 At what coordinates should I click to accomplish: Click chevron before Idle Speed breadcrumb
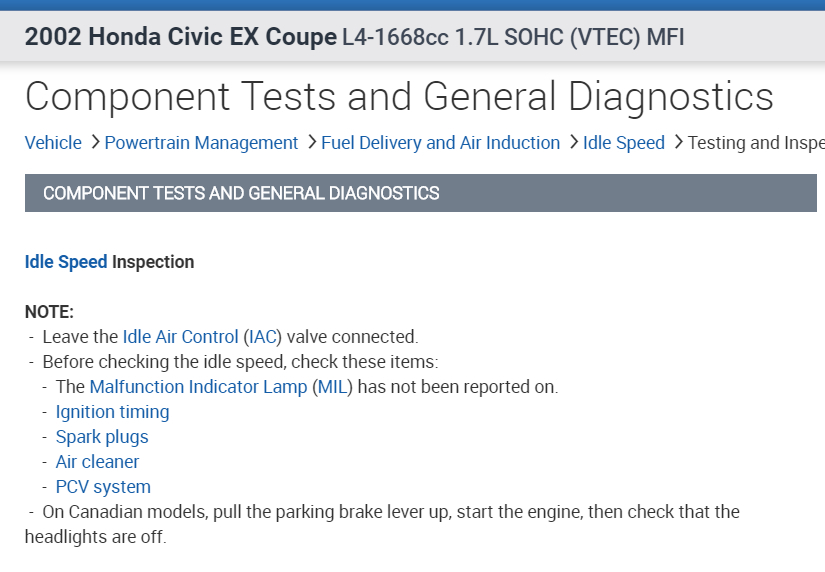[x=574, y=142]
